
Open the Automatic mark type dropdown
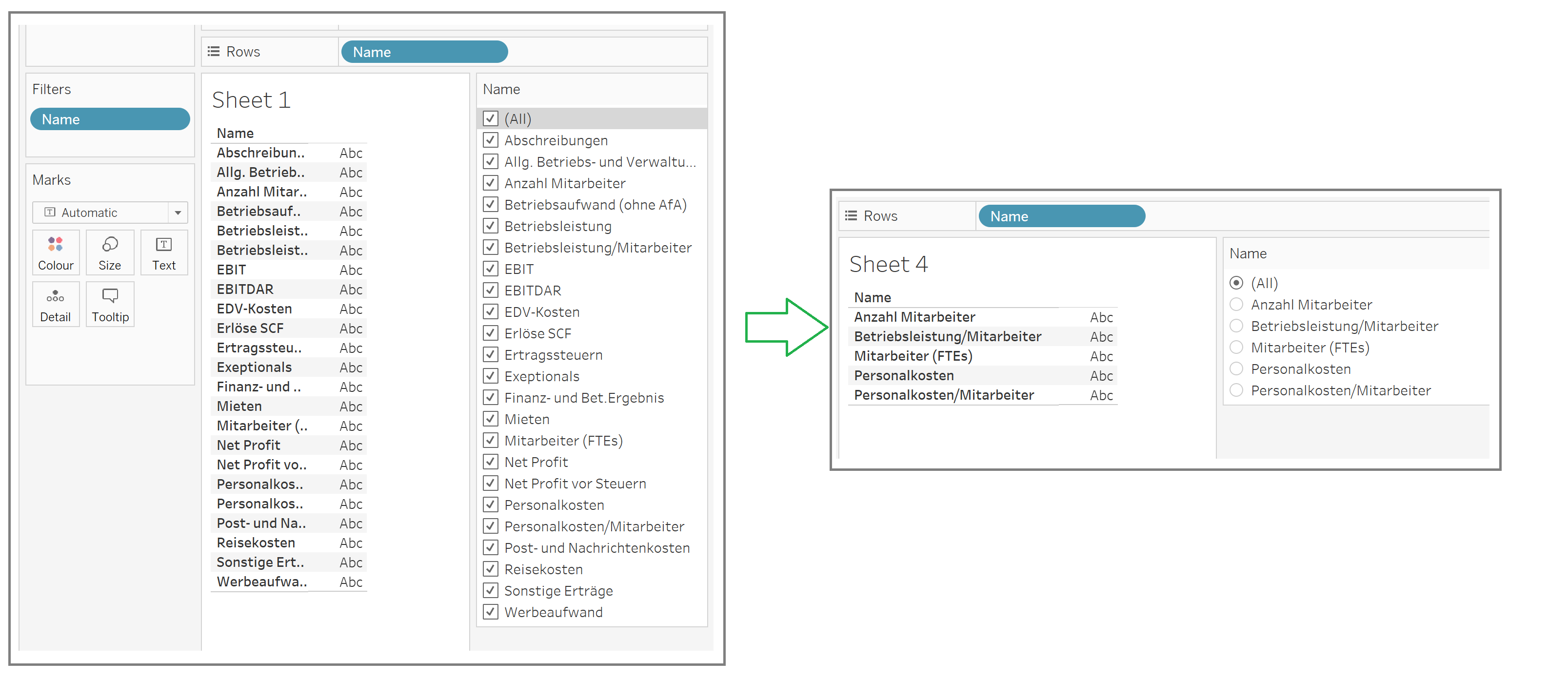tap(178, 213)
